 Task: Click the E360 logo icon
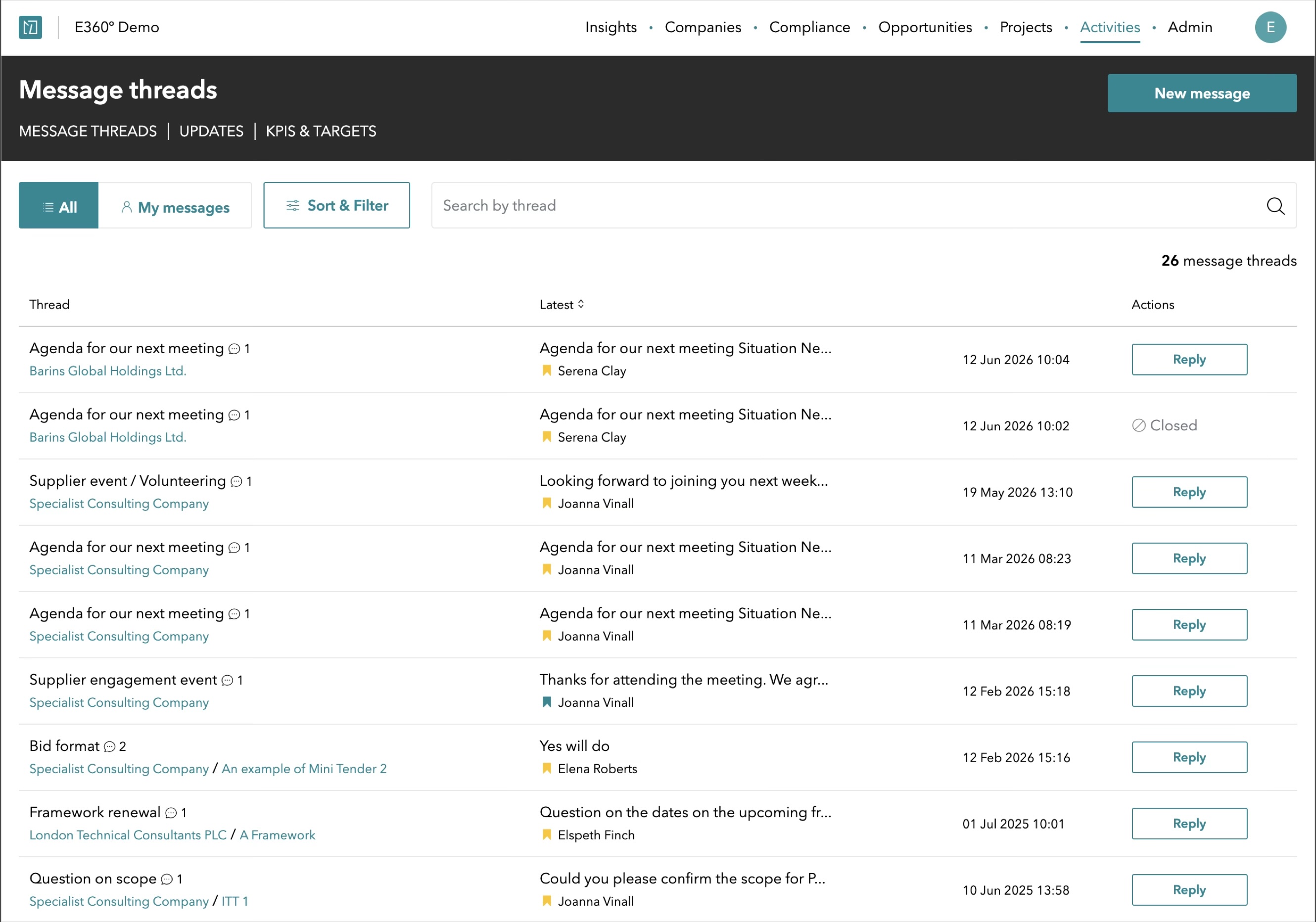(x=30, y=27)
